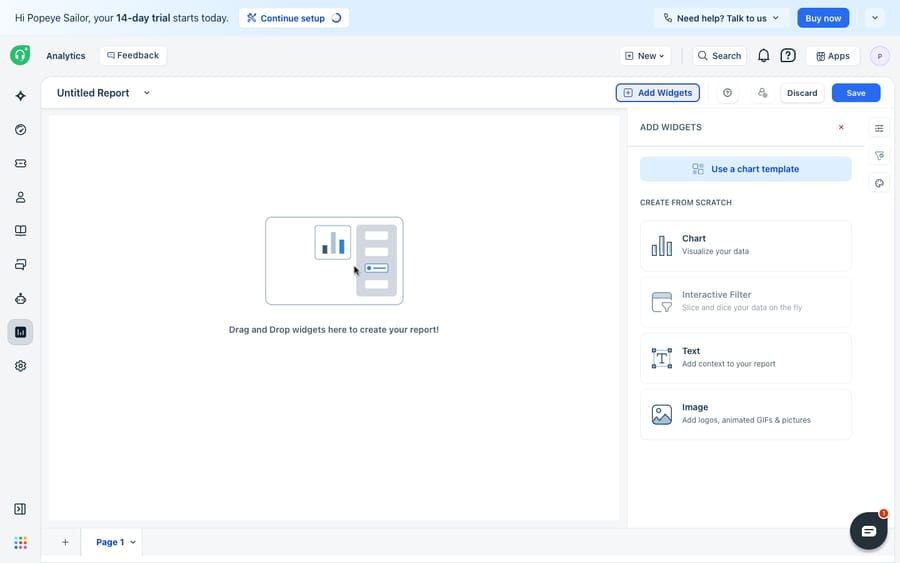Viewport: 900px width, 563px height.
Task: Open the Page 1 tab options chevron
Action: (133, 542)
